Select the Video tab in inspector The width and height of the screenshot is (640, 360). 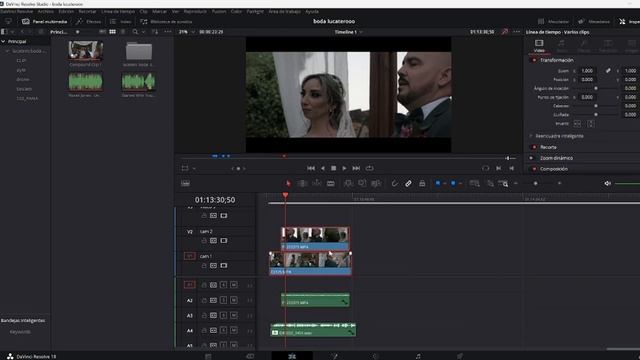[x=539, y=46]
